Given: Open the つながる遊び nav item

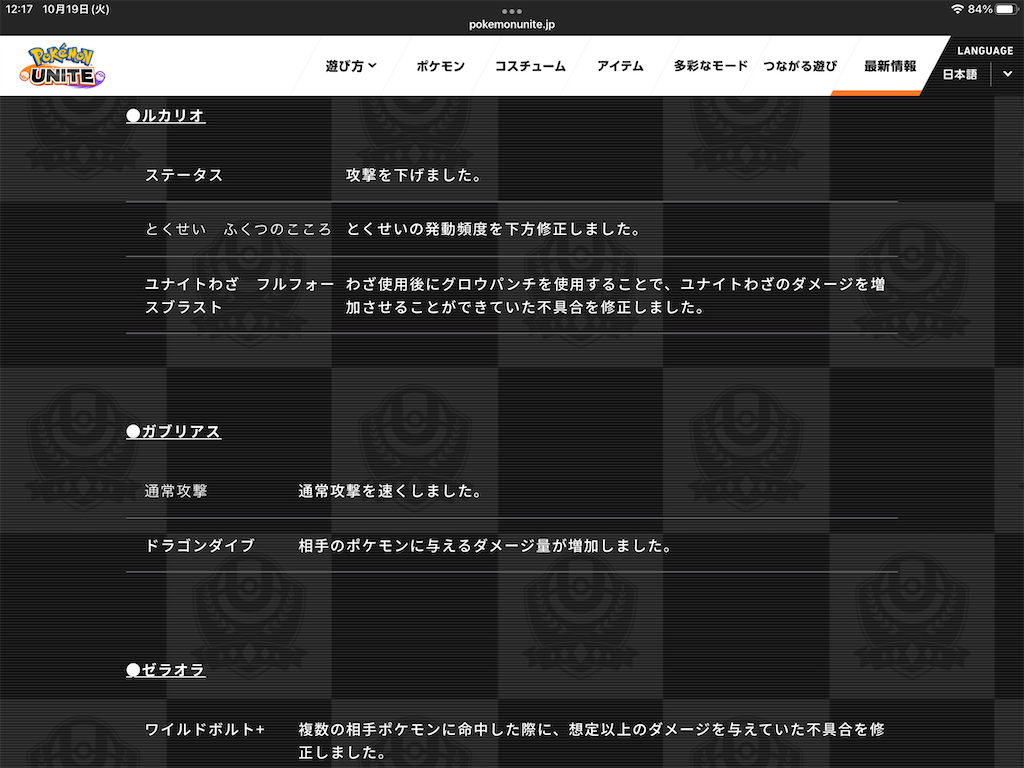Looking at the screenshot, I should 800,66.
